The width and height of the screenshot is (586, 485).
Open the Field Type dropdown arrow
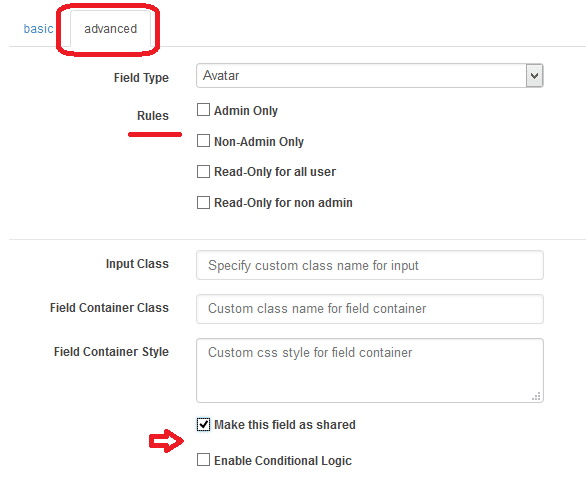point(534,76)
